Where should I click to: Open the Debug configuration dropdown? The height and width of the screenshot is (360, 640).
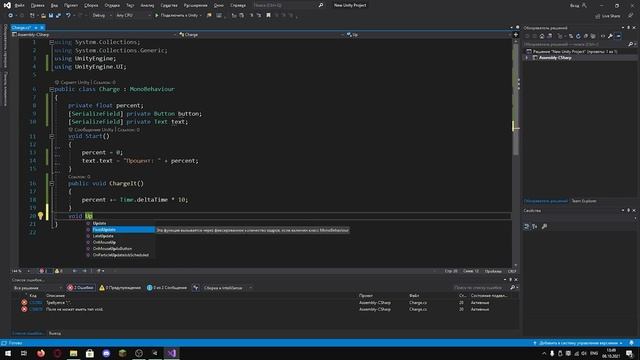(x=102, y=16)
